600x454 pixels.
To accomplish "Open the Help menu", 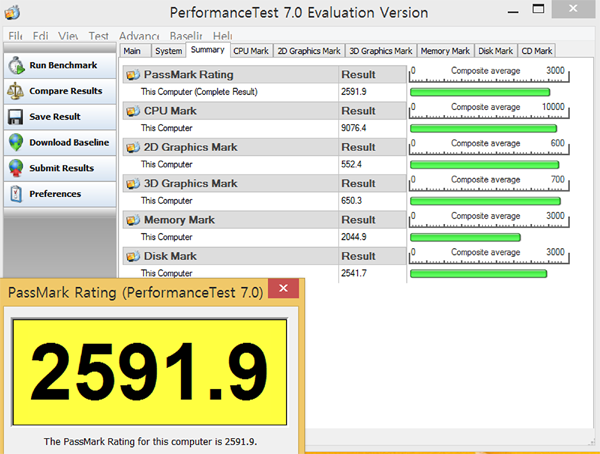I will click(222, 36).
